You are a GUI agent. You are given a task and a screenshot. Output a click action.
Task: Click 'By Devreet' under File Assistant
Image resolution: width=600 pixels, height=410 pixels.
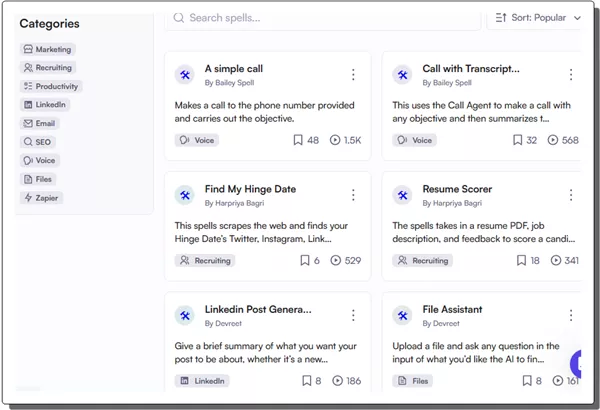coord(441,323)
